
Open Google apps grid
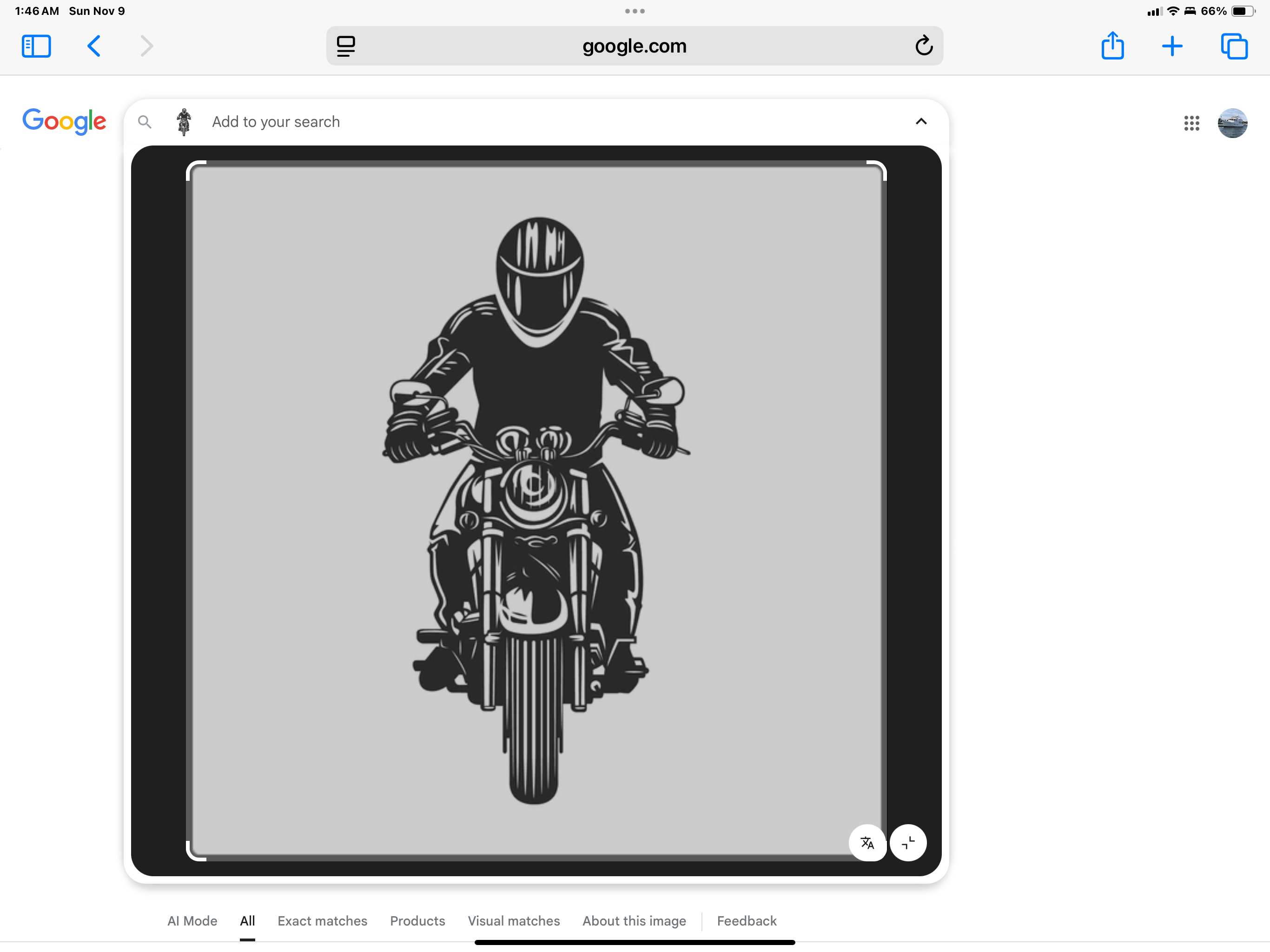tap(1191, 123)
